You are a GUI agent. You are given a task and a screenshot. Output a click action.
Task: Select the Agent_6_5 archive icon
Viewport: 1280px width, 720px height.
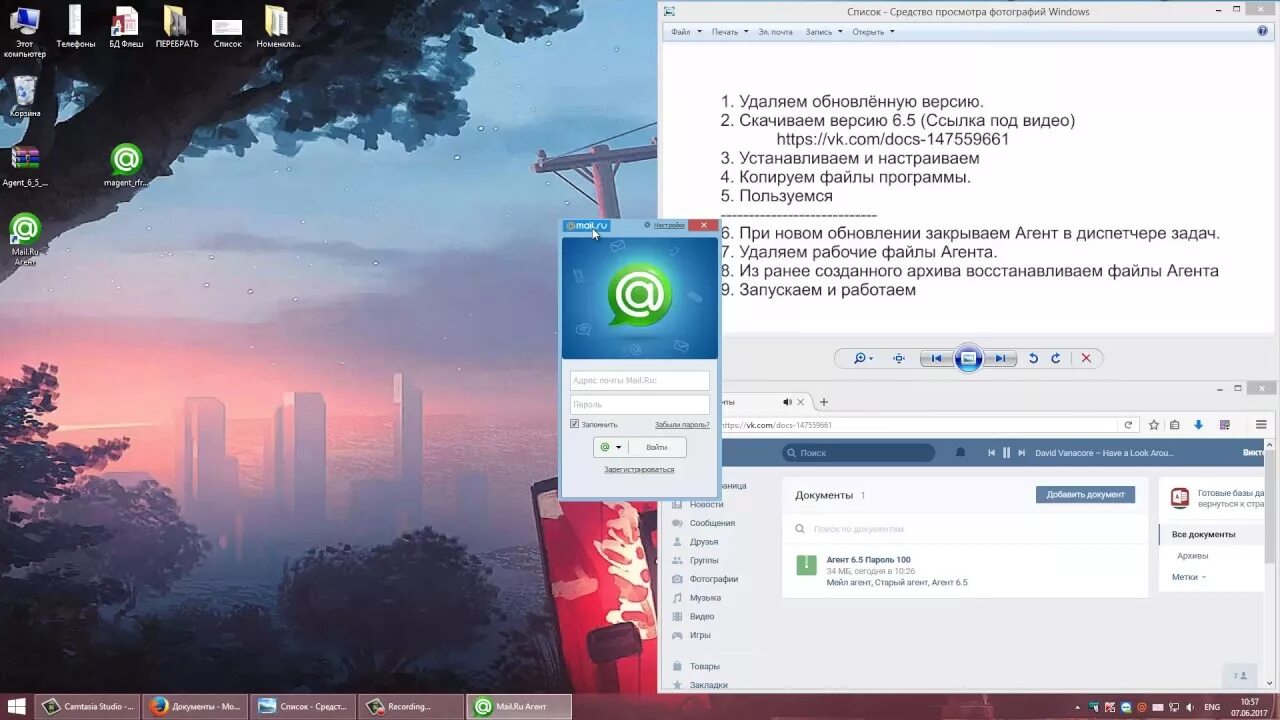25,166
